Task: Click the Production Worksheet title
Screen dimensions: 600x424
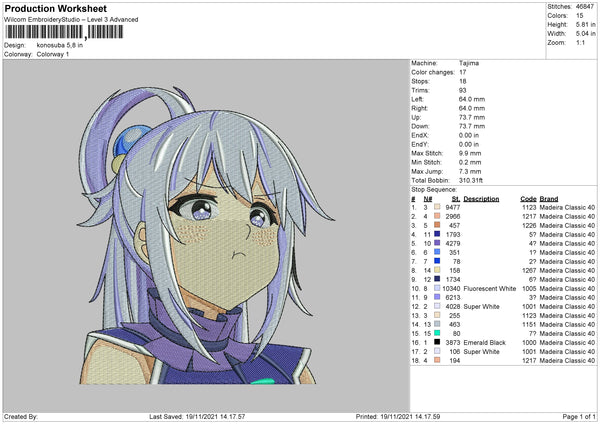Action: tap(55, 8)
